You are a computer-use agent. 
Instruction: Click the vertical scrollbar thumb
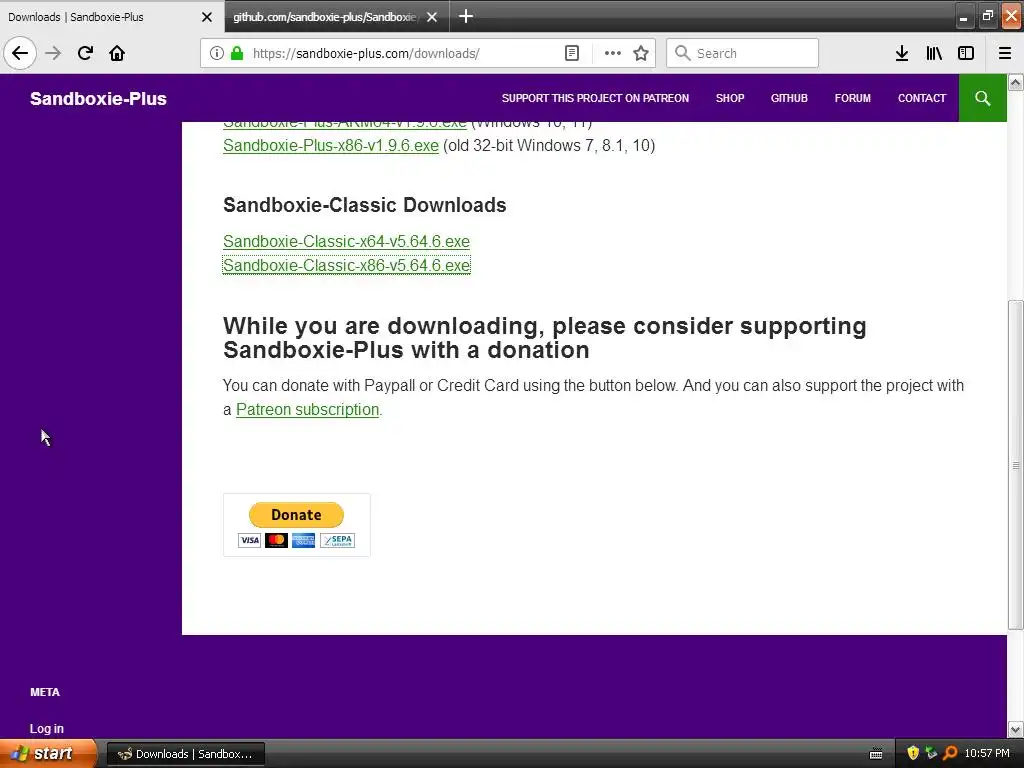click(x=1015, y=465)
